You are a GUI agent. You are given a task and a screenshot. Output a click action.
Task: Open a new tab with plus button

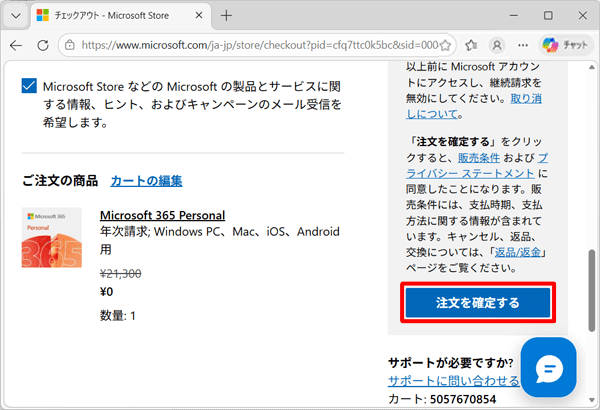226,15
